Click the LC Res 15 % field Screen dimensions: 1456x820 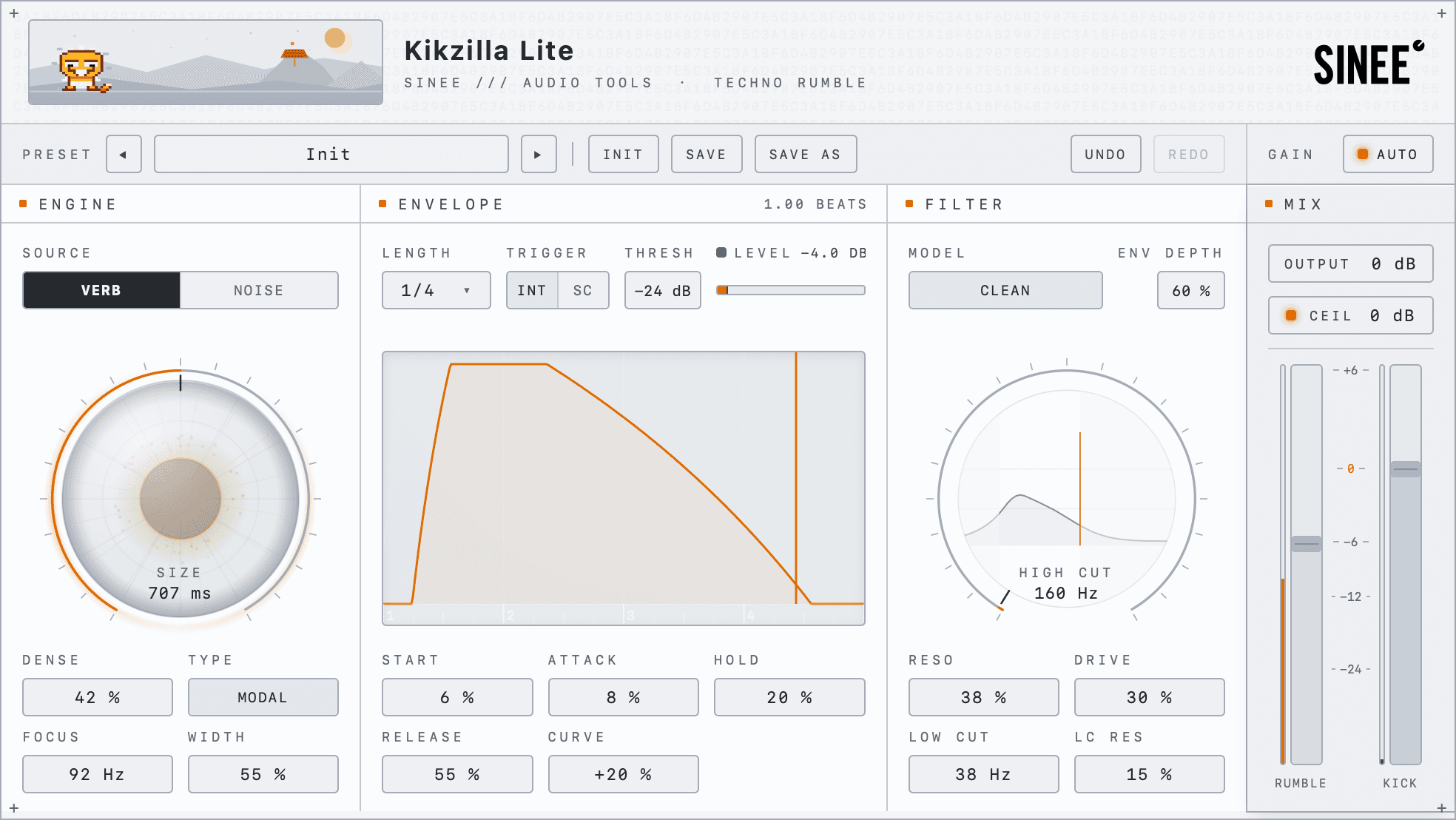[1150, 774]
